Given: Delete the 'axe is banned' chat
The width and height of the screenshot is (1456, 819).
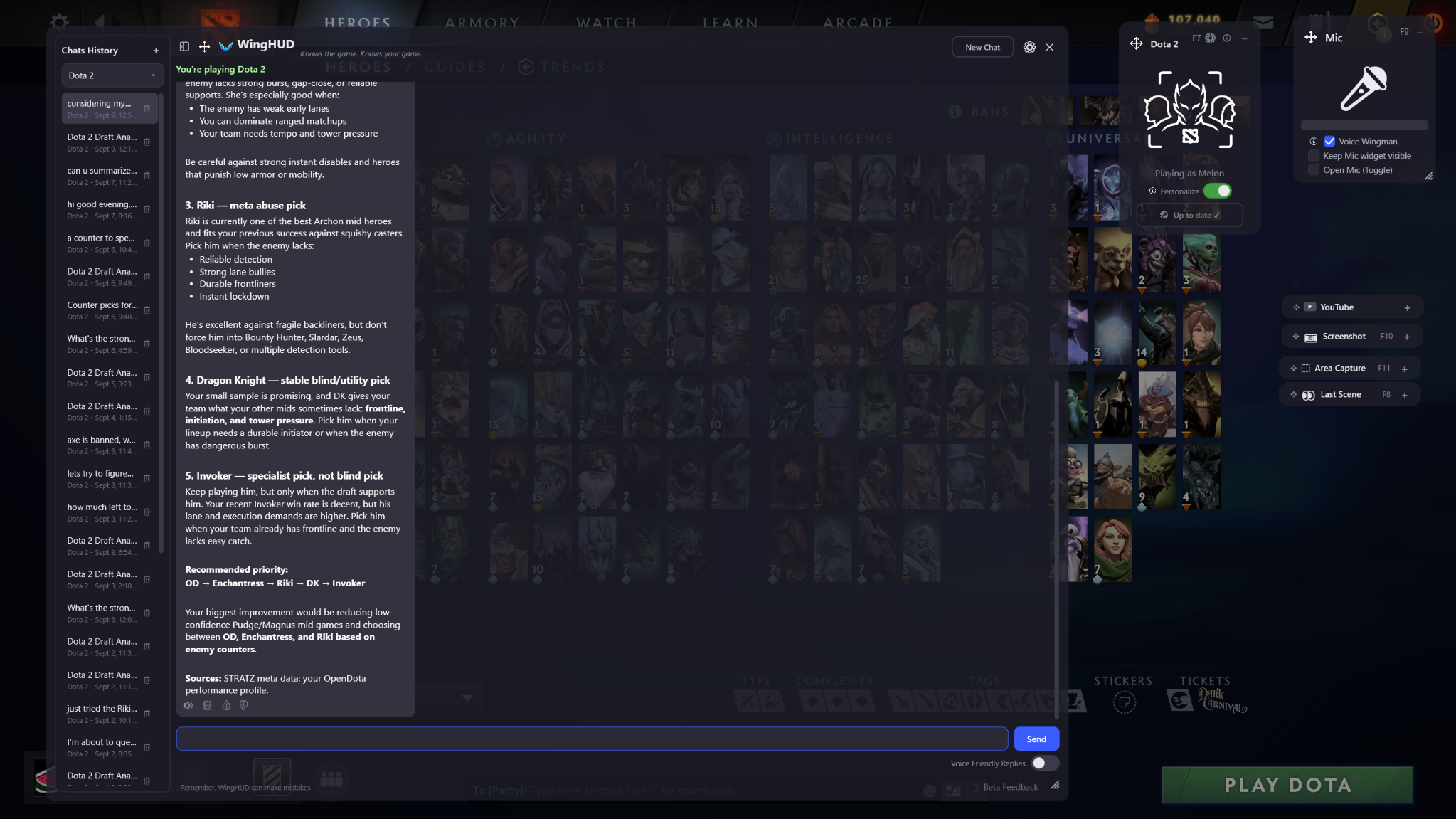Looking at the screenshot, I should pyautogui.click(x=147, y=445).
